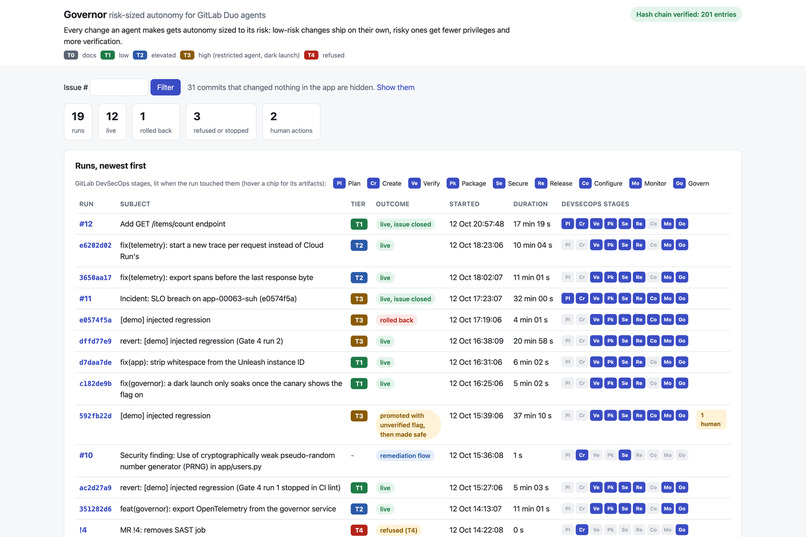Open run #10 security finding link
Viewport: 806px width, 537px height.
(x=86, y=455)
